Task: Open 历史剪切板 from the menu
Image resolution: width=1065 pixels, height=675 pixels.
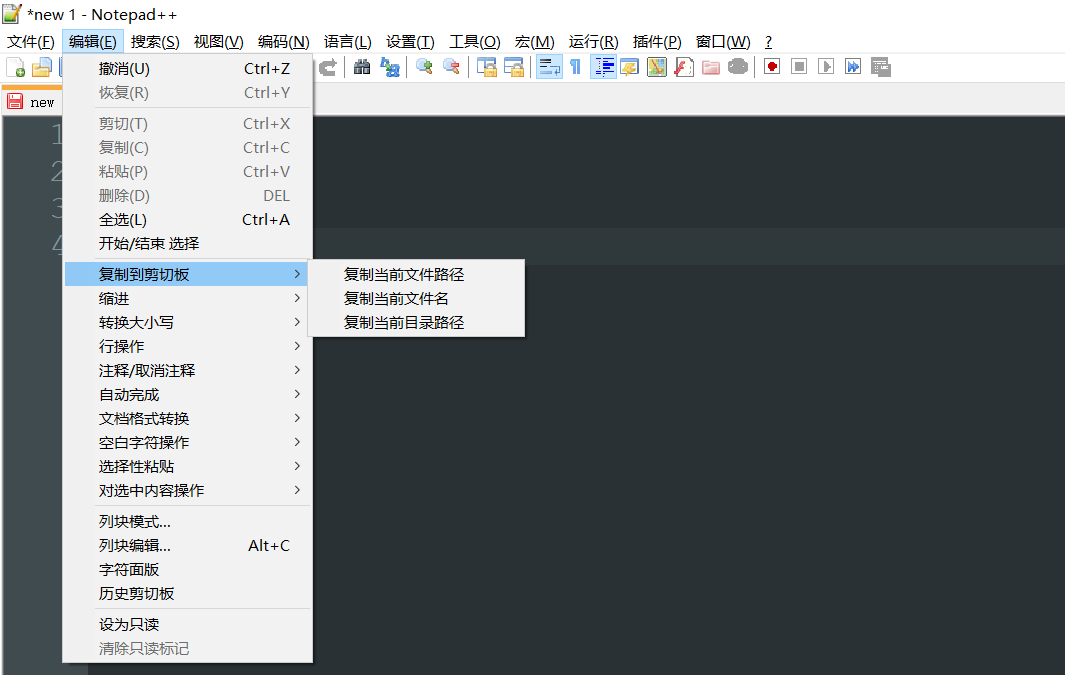Action: (x=187, y=594)
